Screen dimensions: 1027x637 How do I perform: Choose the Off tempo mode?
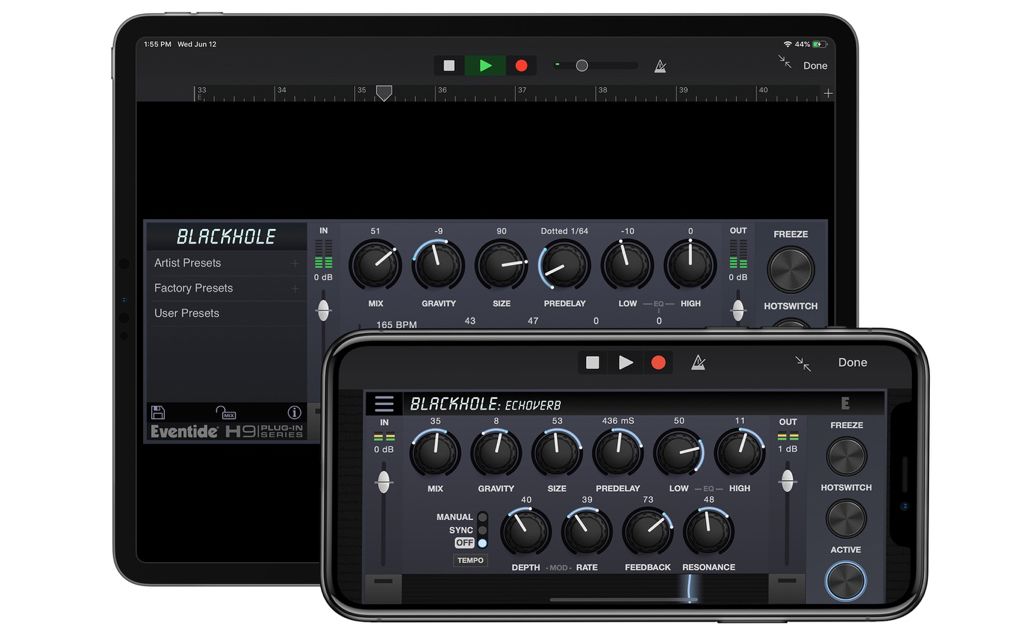482,543
